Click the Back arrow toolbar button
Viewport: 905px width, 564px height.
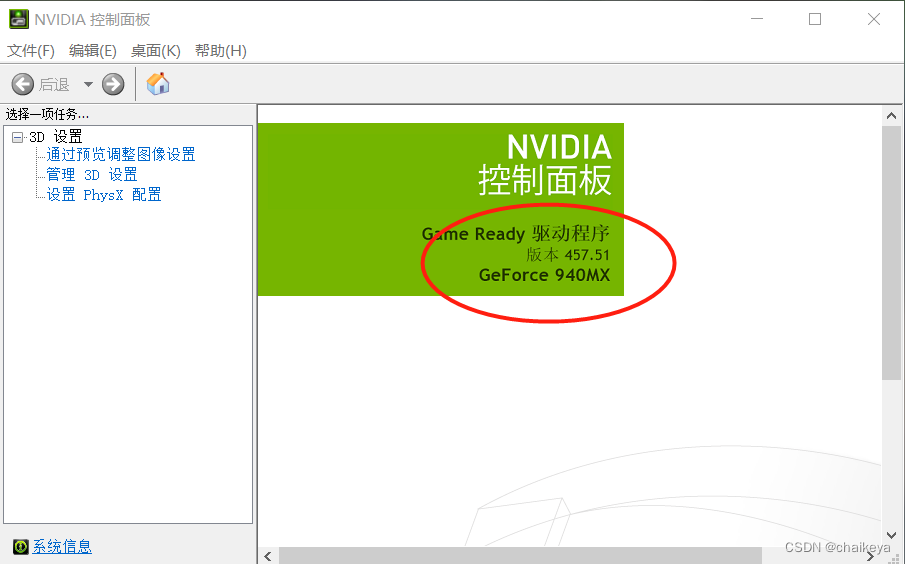(23, 84)
